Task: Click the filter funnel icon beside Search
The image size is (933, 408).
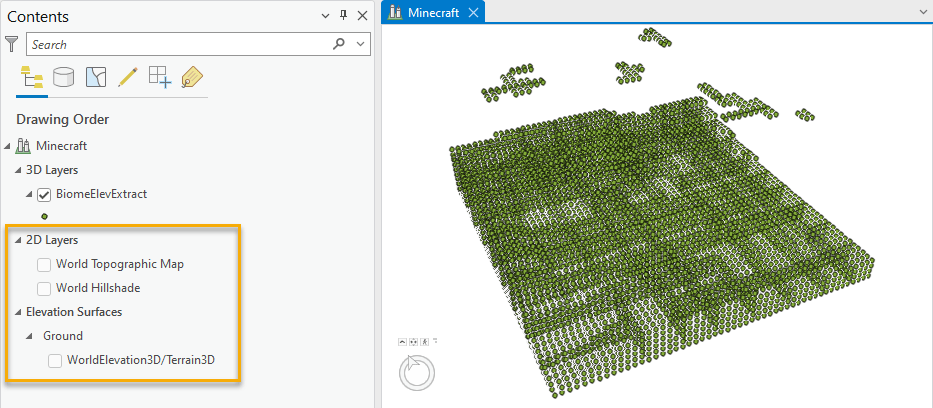Action: click(x=12, y=44)
